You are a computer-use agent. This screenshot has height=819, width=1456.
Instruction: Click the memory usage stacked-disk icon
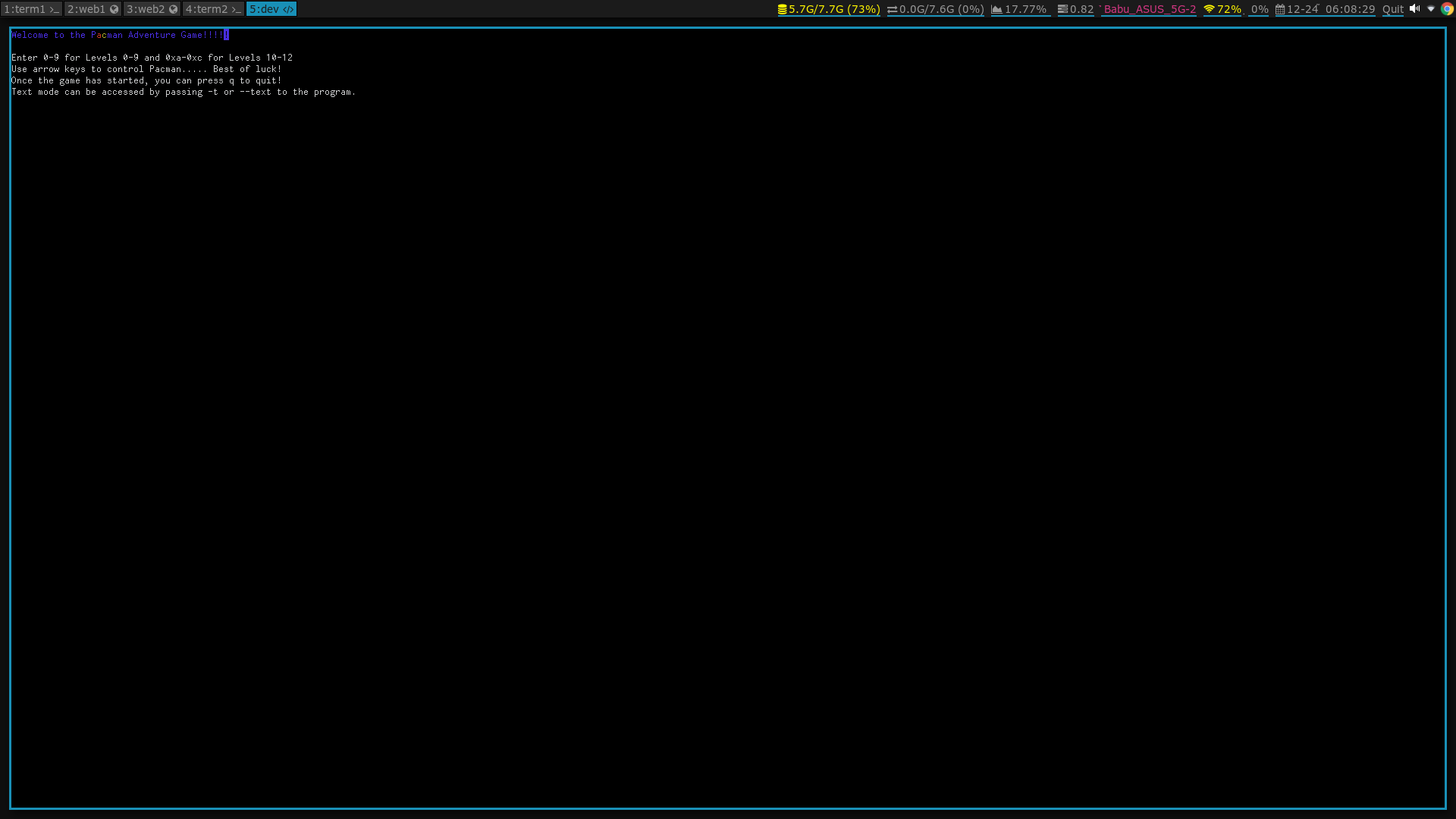tap(782, 9)
